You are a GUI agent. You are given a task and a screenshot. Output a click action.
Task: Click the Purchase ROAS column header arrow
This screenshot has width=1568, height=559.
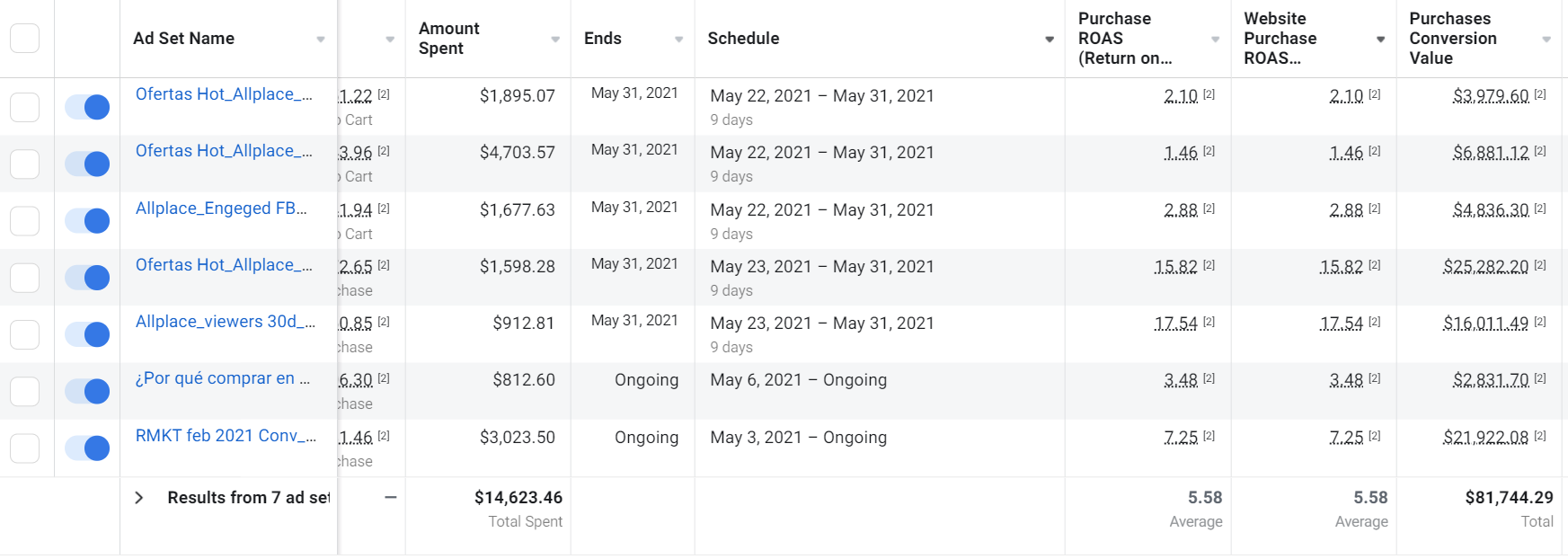[1215, 40]
